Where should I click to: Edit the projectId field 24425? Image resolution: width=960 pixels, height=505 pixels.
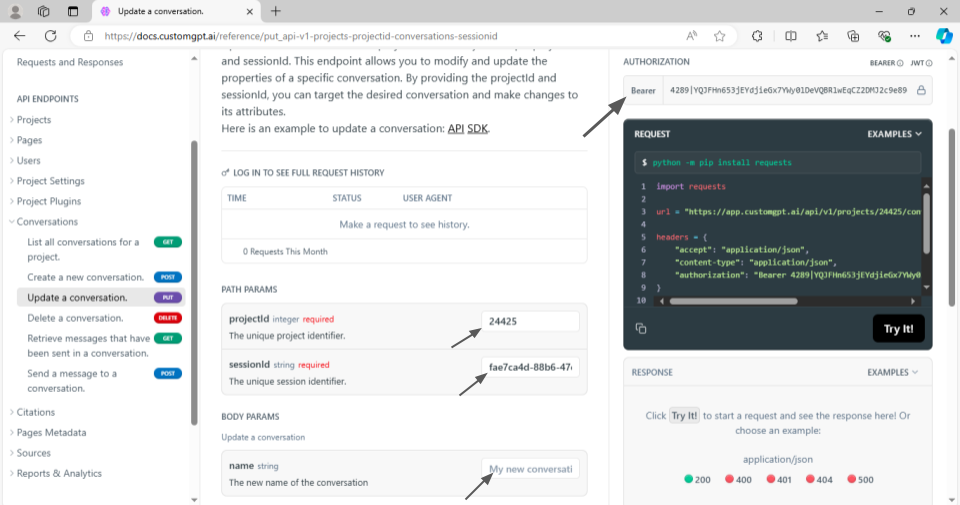(x=530, y=321)
